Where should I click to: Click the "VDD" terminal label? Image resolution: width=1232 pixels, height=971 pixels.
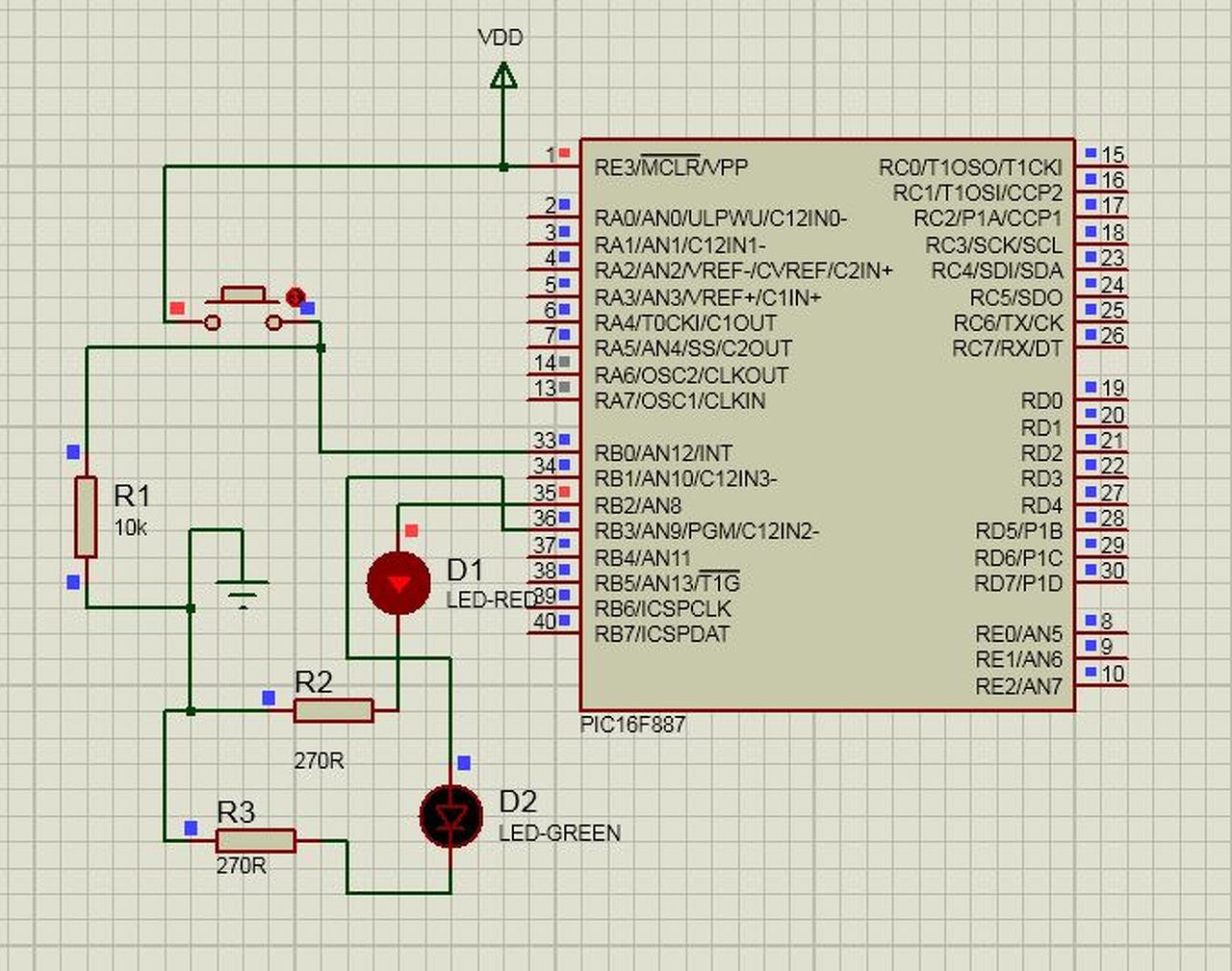500,38
